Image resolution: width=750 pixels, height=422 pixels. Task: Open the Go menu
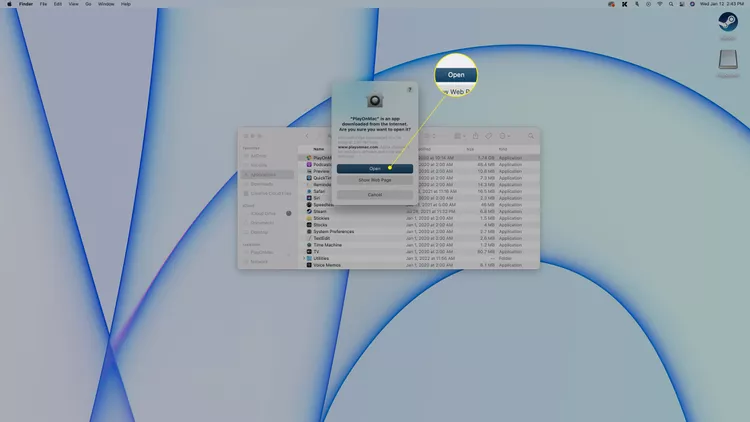coord(88,4)
